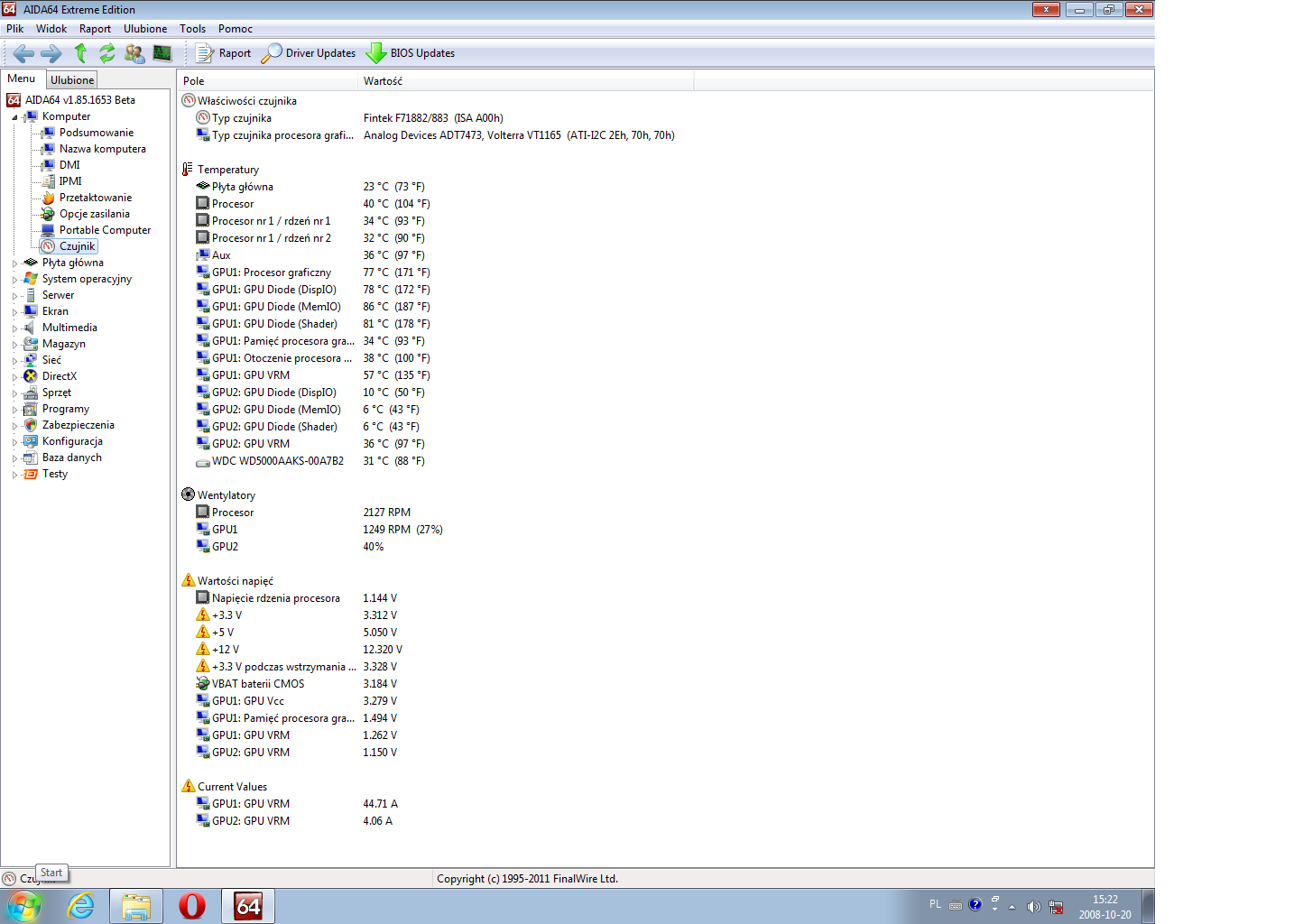The width and height of the screenshot is (1294, 924).
Task: Launch Opera browser from taskbar
Action: tap(192, 906)
